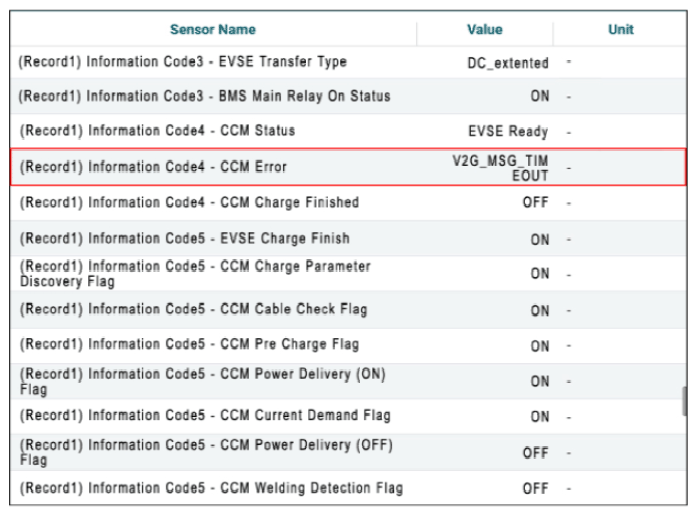The image size is (697, 516).
Task: Click OFF value of Power Delivery (OFF) Flag
Action: point(536,453)
